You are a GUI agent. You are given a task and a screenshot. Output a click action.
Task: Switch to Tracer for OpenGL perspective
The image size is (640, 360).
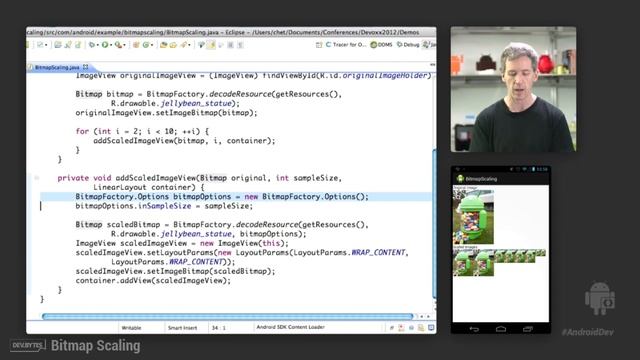click(x=346, y=45)
